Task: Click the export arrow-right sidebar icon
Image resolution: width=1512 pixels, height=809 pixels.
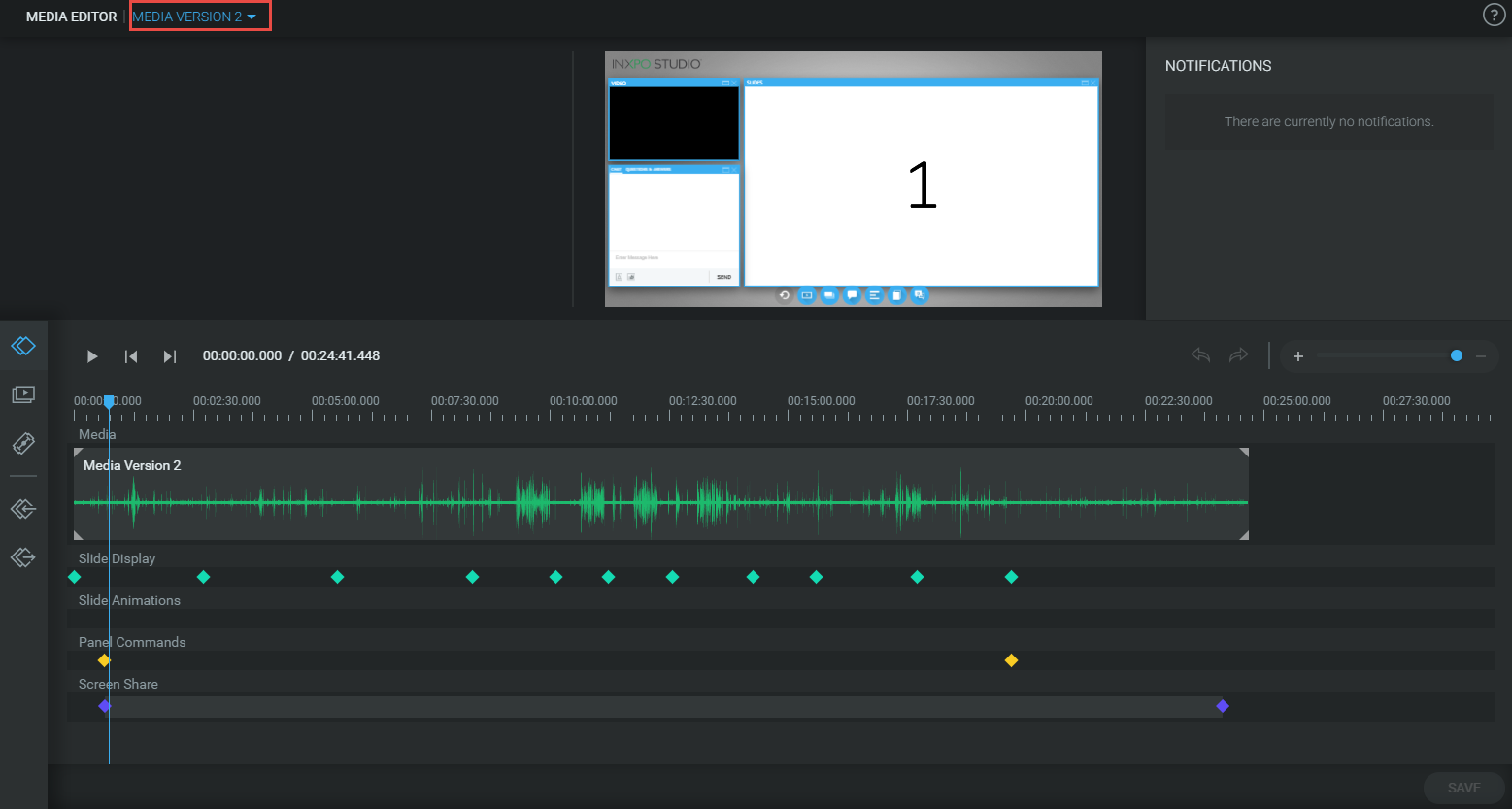Action: (x=23, y=556)
